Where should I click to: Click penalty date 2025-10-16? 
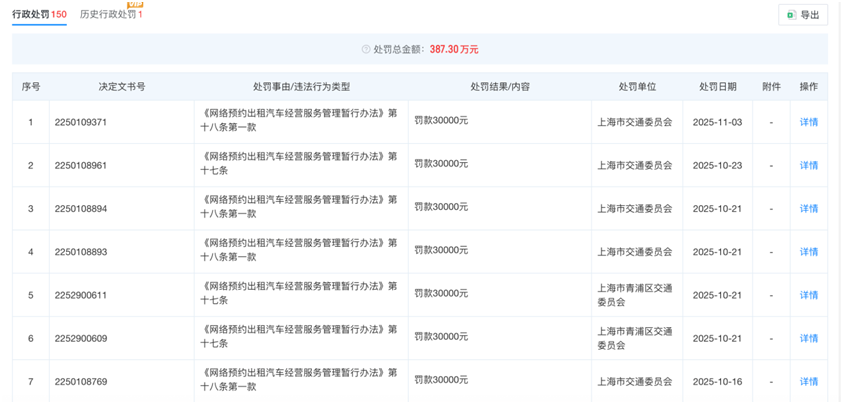[x=718, y=382]
